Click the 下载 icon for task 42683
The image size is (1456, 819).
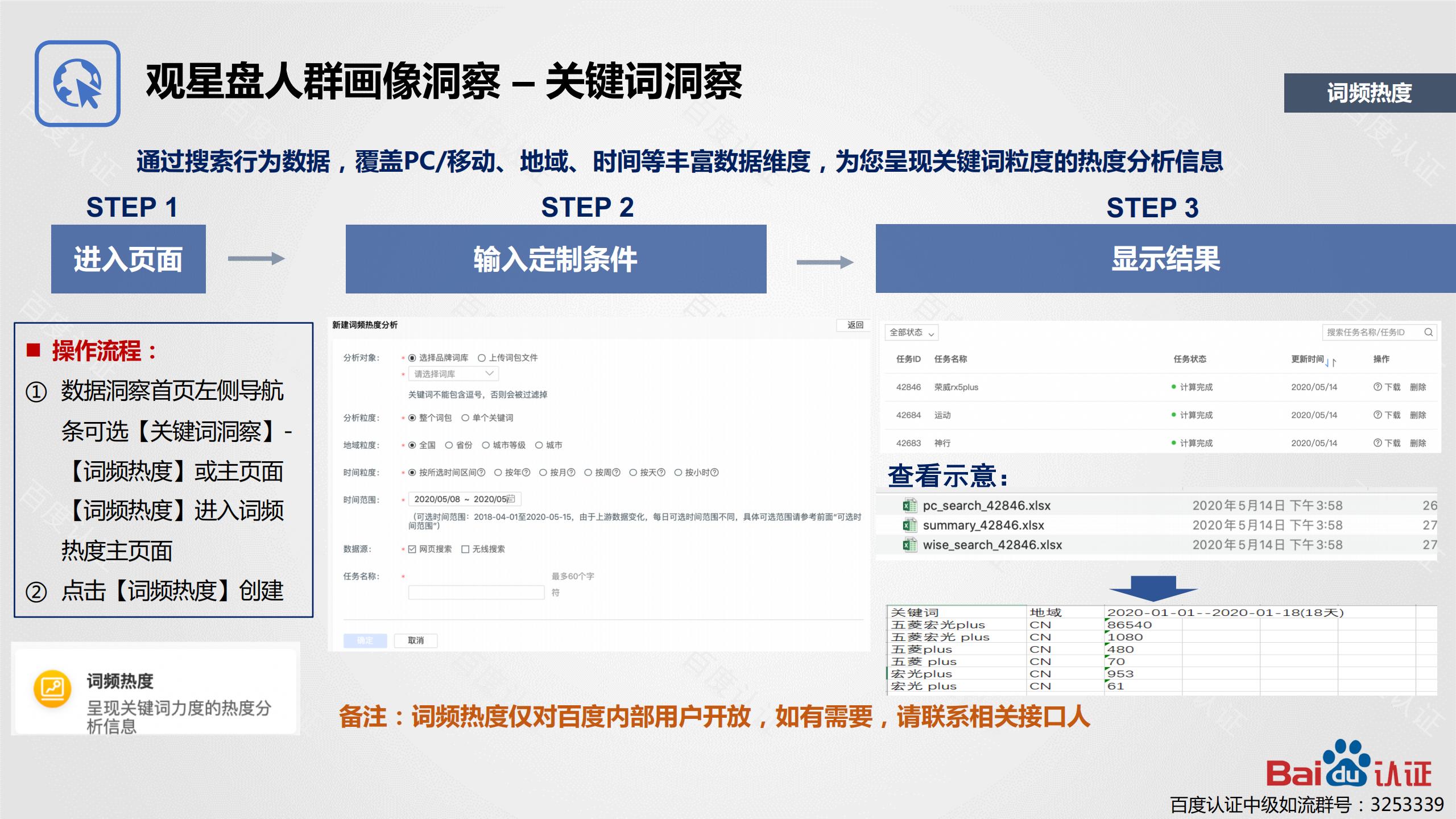(1378, 442)
